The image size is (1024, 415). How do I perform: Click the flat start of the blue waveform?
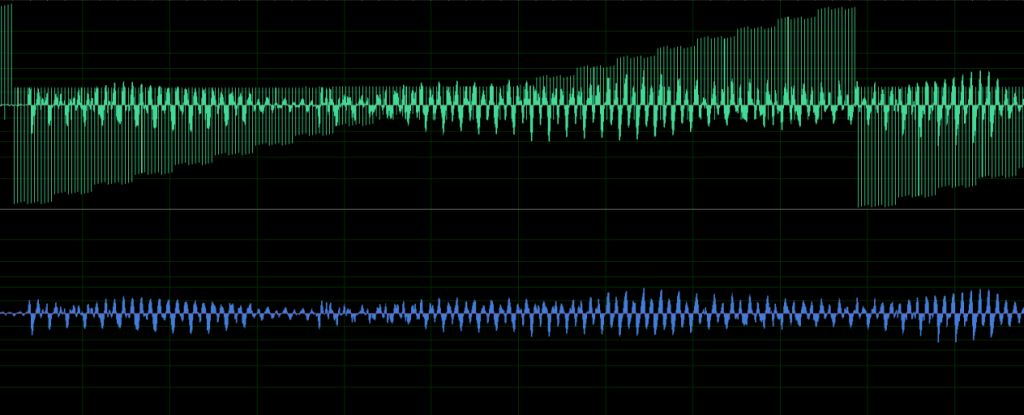(10, 313)
